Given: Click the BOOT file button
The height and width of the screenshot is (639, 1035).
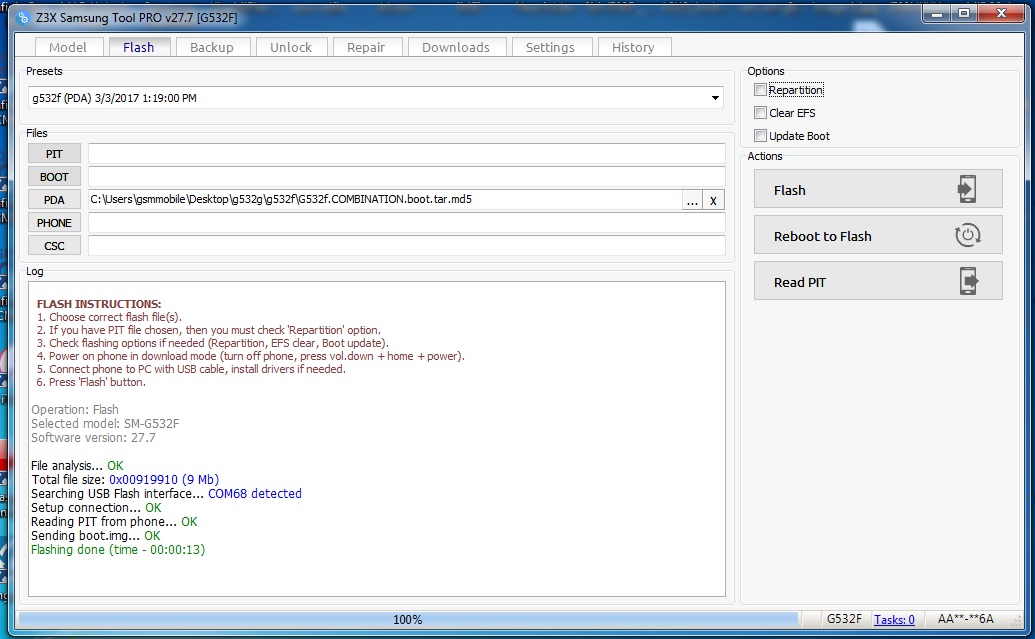Looking at the screenshot, I should coord(54,177).
